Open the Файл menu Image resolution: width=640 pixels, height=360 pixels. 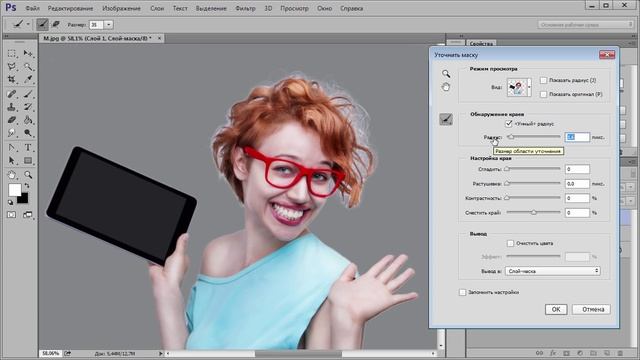(32, 8)
